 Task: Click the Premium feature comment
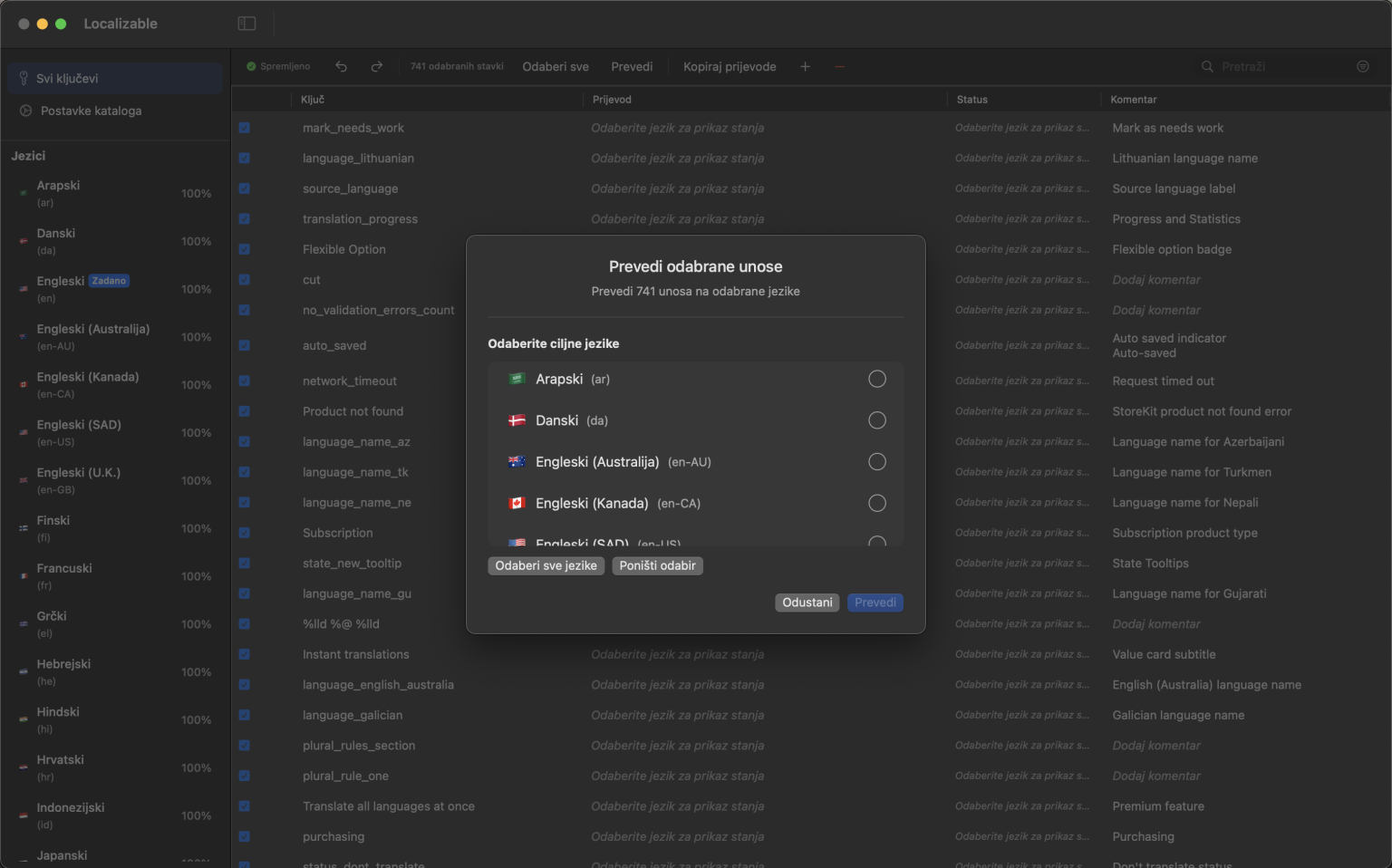tap(1158, 806)
